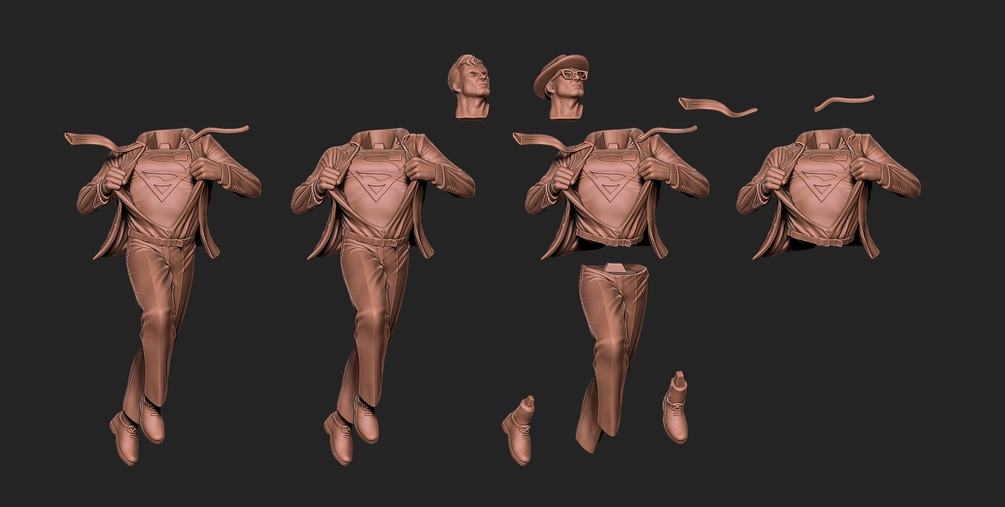Select the detached shoe left of the trousers
Screen dimensions: 1005x507
point(519,431)
